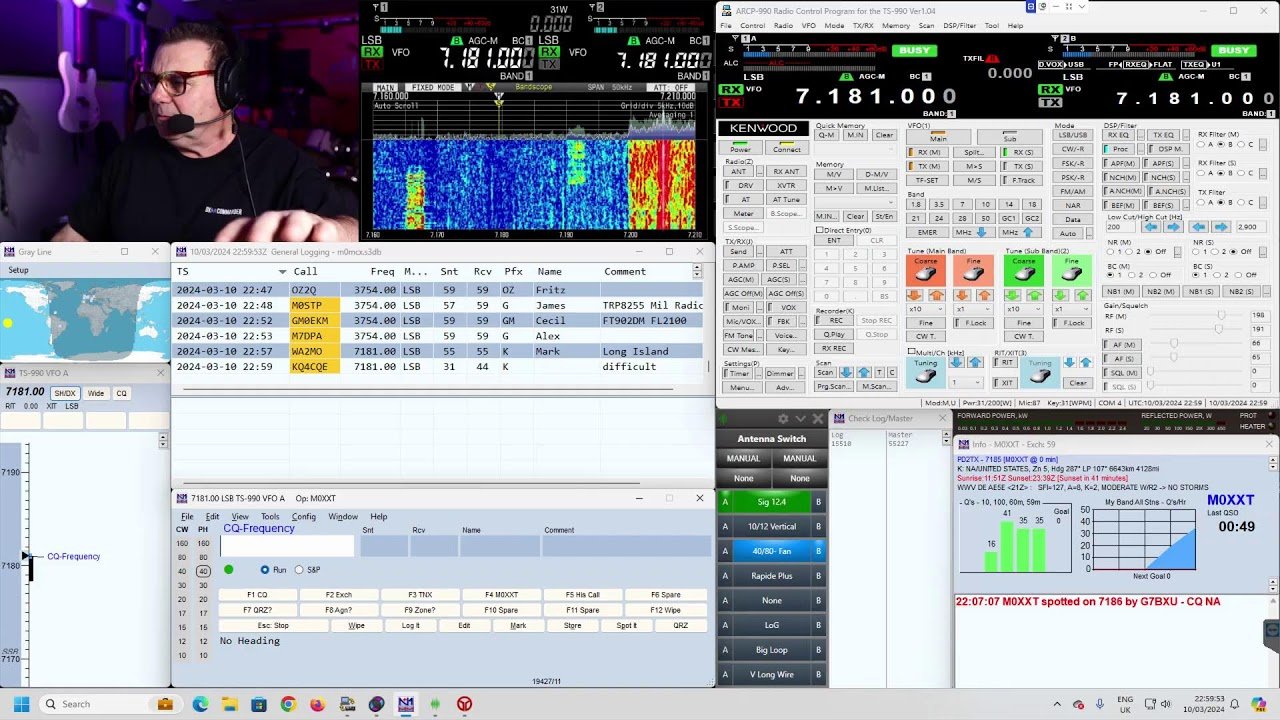Viewport: 1280px width, 720px height.
Task: Click Log It button
Action: 410,625
